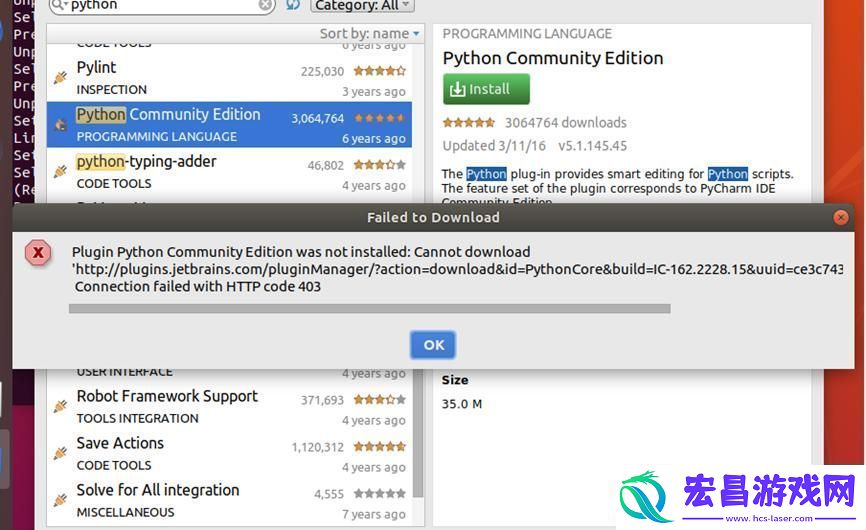Click the 3064764 downloads text
Viewport: 866px width, 530px height.
click(566, 123)
